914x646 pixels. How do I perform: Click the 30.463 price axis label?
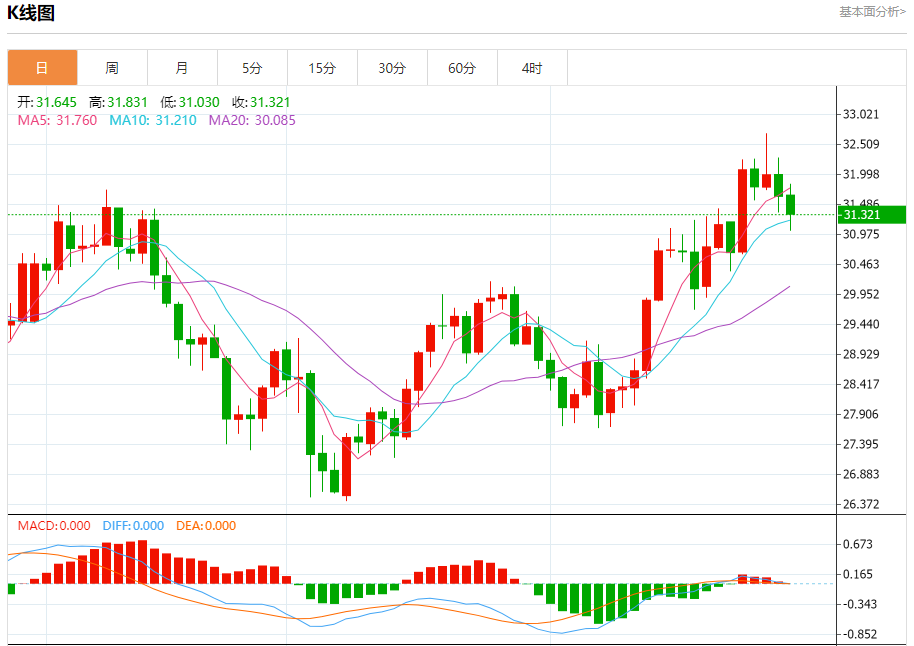click(861, 264)
